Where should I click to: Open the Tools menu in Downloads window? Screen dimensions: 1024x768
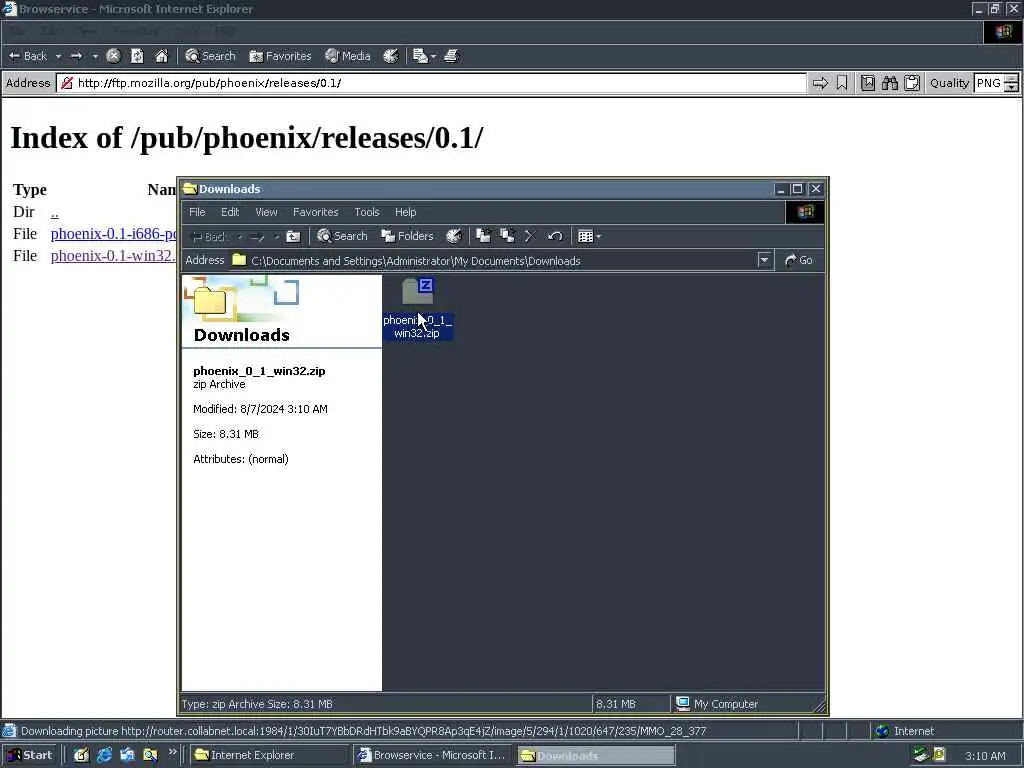pyautogui.click(x=366, y=212)
